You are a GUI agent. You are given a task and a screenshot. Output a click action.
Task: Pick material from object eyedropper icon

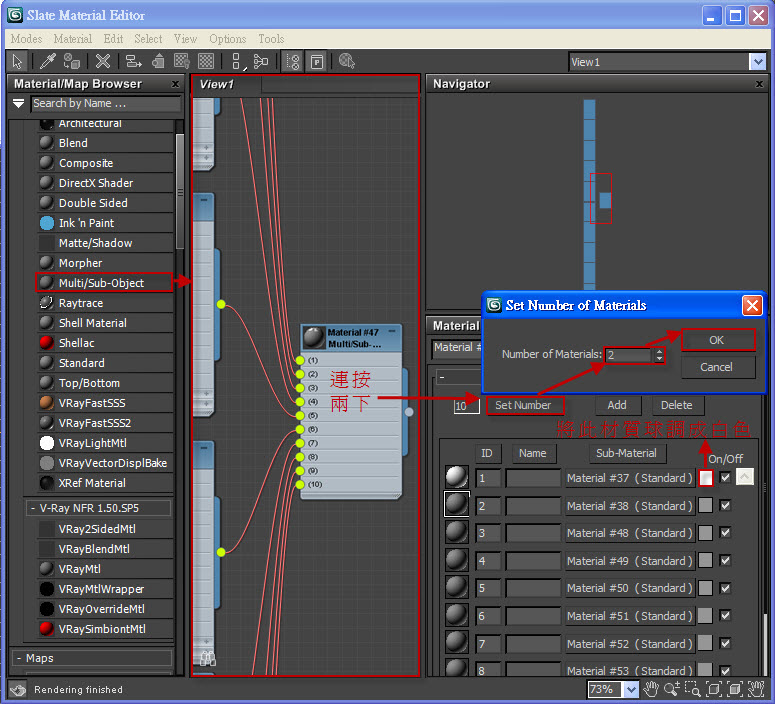tap(47, 62)
